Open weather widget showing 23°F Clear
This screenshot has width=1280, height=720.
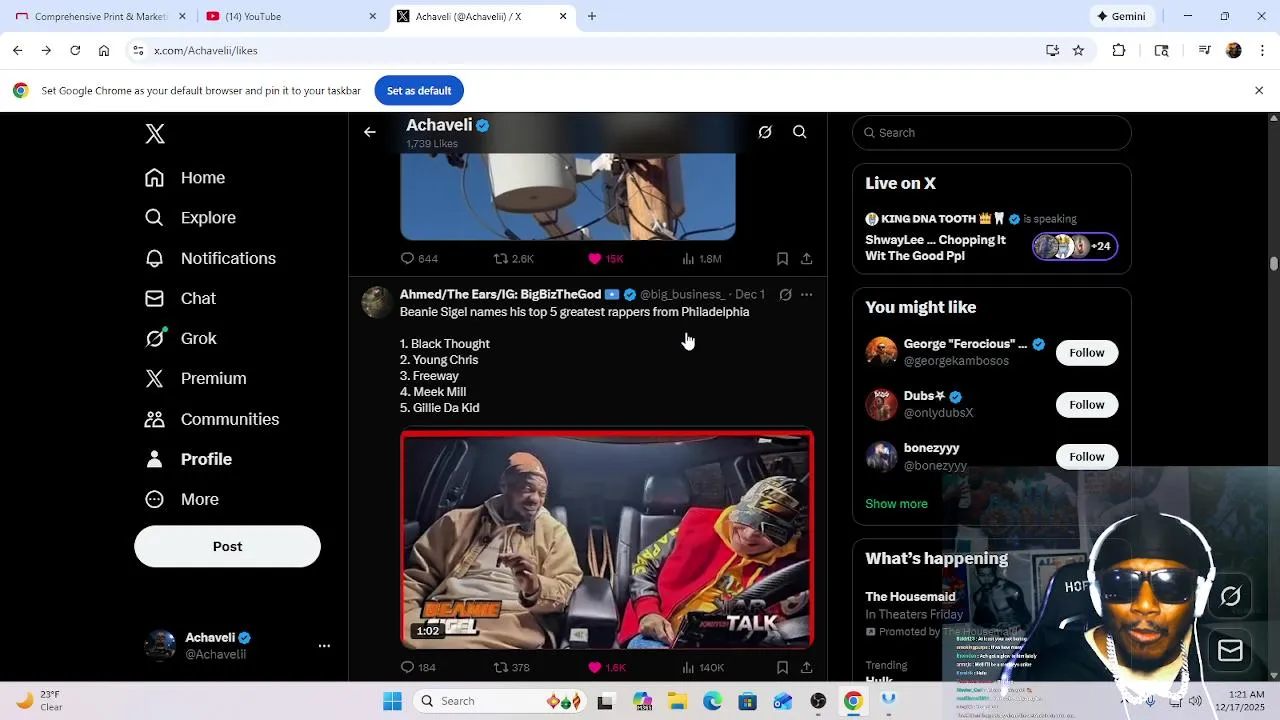(40, 701)
